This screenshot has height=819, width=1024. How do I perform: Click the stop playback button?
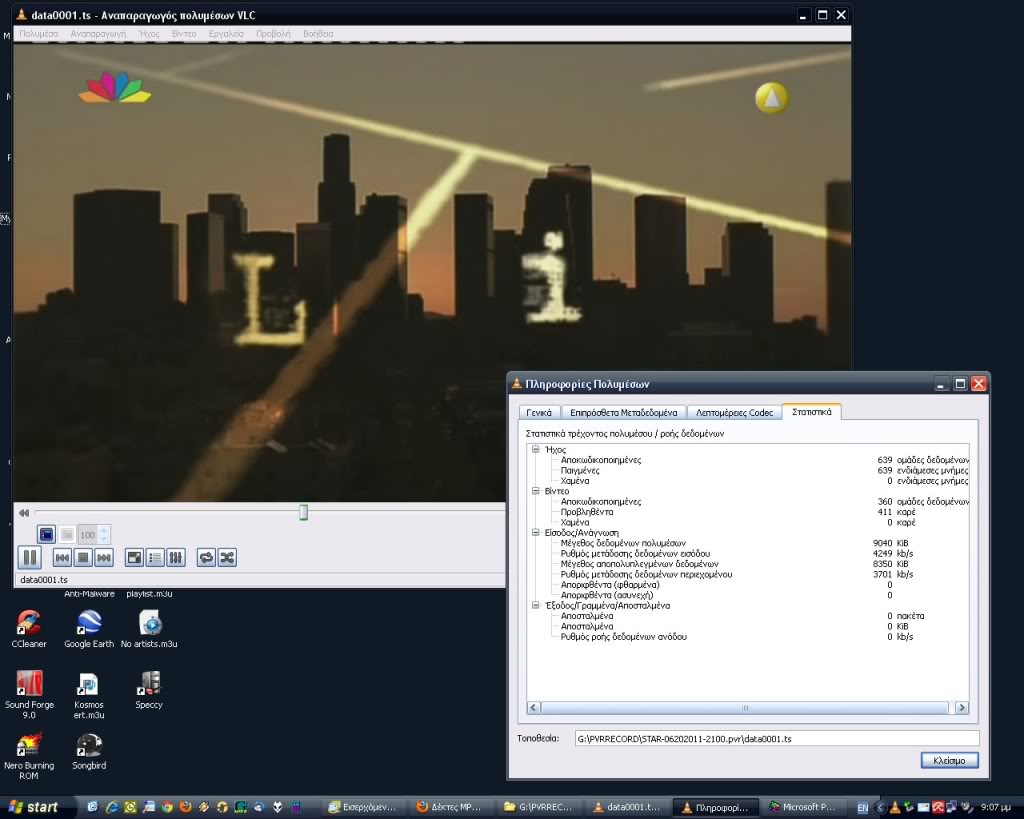[x=83, y=557]
